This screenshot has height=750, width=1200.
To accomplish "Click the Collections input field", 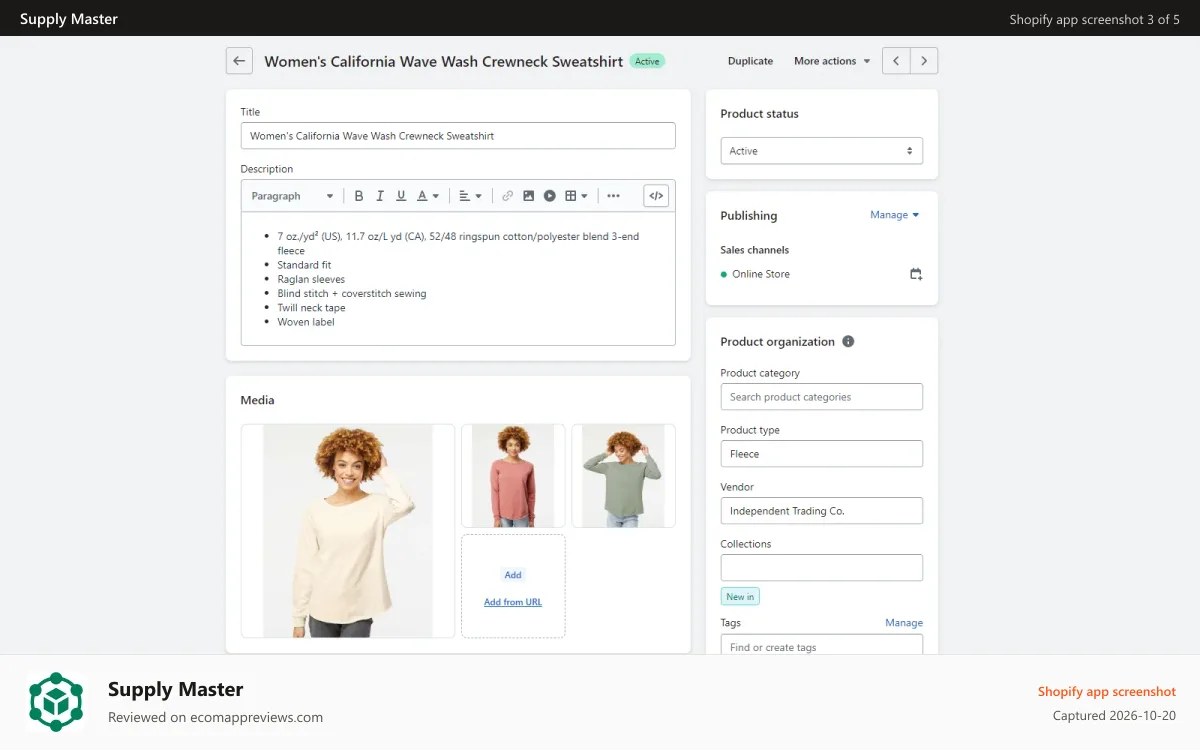I will point(822,568).
